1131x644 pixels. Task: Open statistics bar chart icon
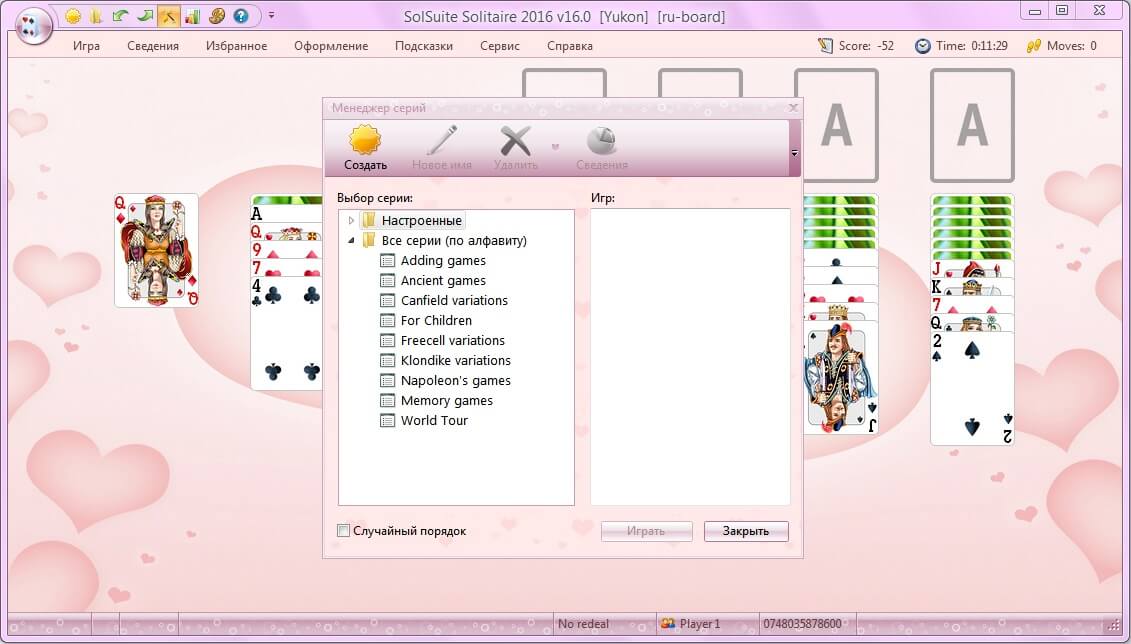[193, 16]
